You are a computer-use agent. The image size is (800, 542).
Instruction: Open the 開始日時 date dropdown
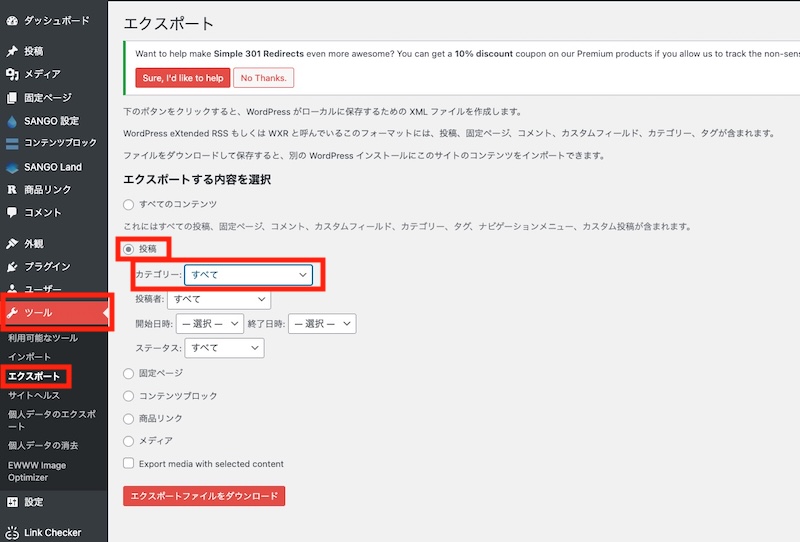[210, 324]
